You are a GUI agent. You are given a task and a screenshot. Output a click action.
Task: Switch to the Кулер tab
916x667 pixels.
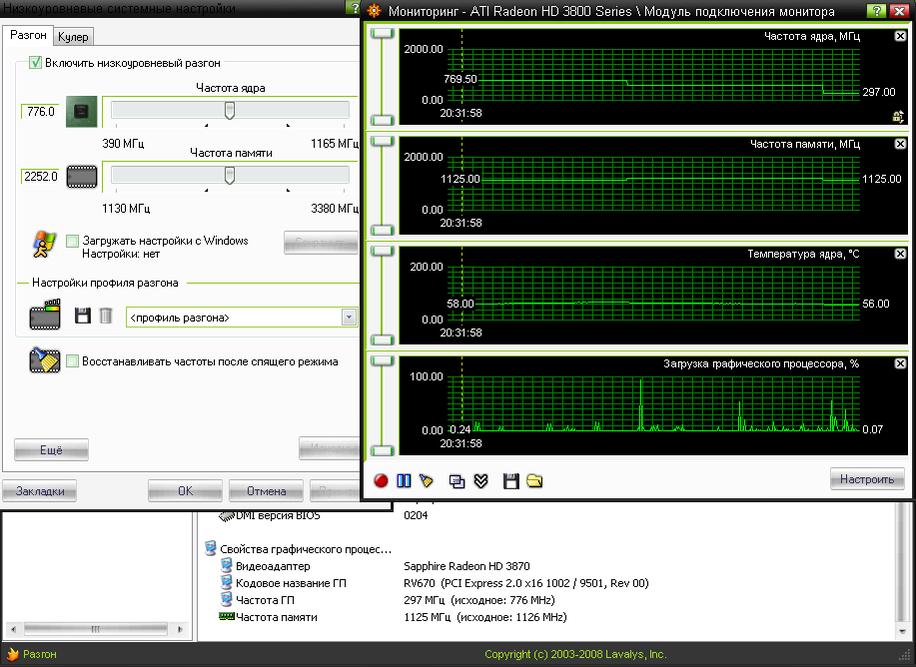point(73,37)
